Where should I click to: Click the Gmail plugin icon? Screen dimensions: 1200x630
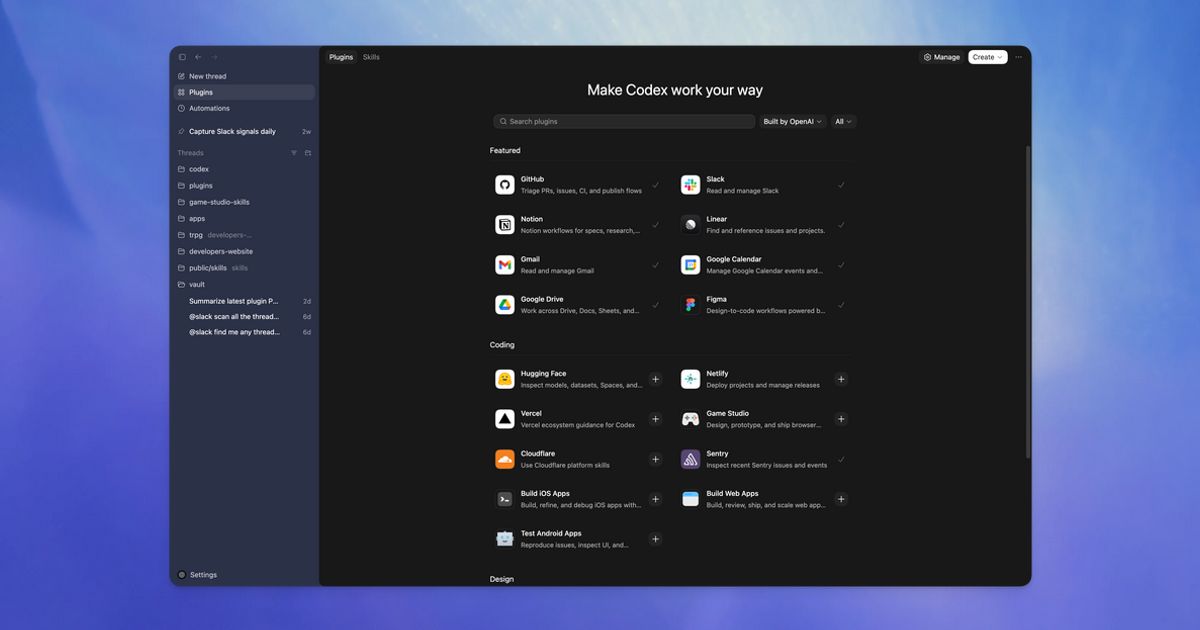click(x=505, y=265)
